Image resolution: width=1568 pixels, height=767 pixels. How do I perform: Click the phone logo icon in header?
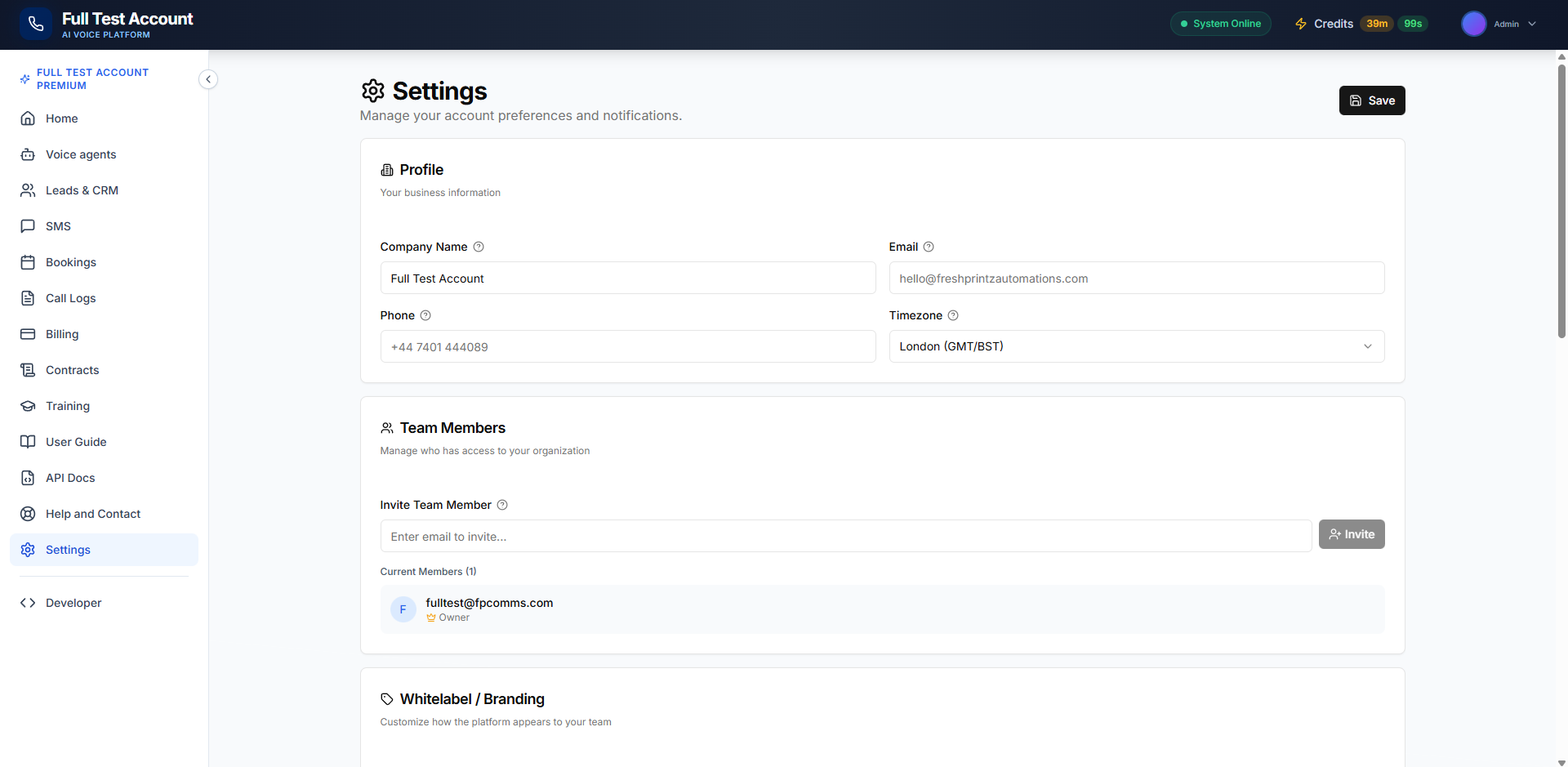[36, 25]
